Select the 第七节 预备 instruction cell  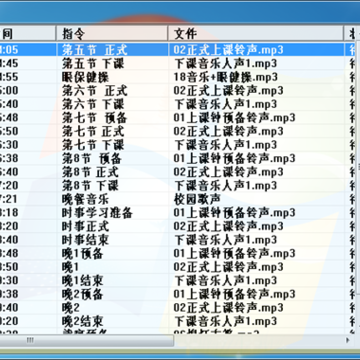[x=95, y=118]
